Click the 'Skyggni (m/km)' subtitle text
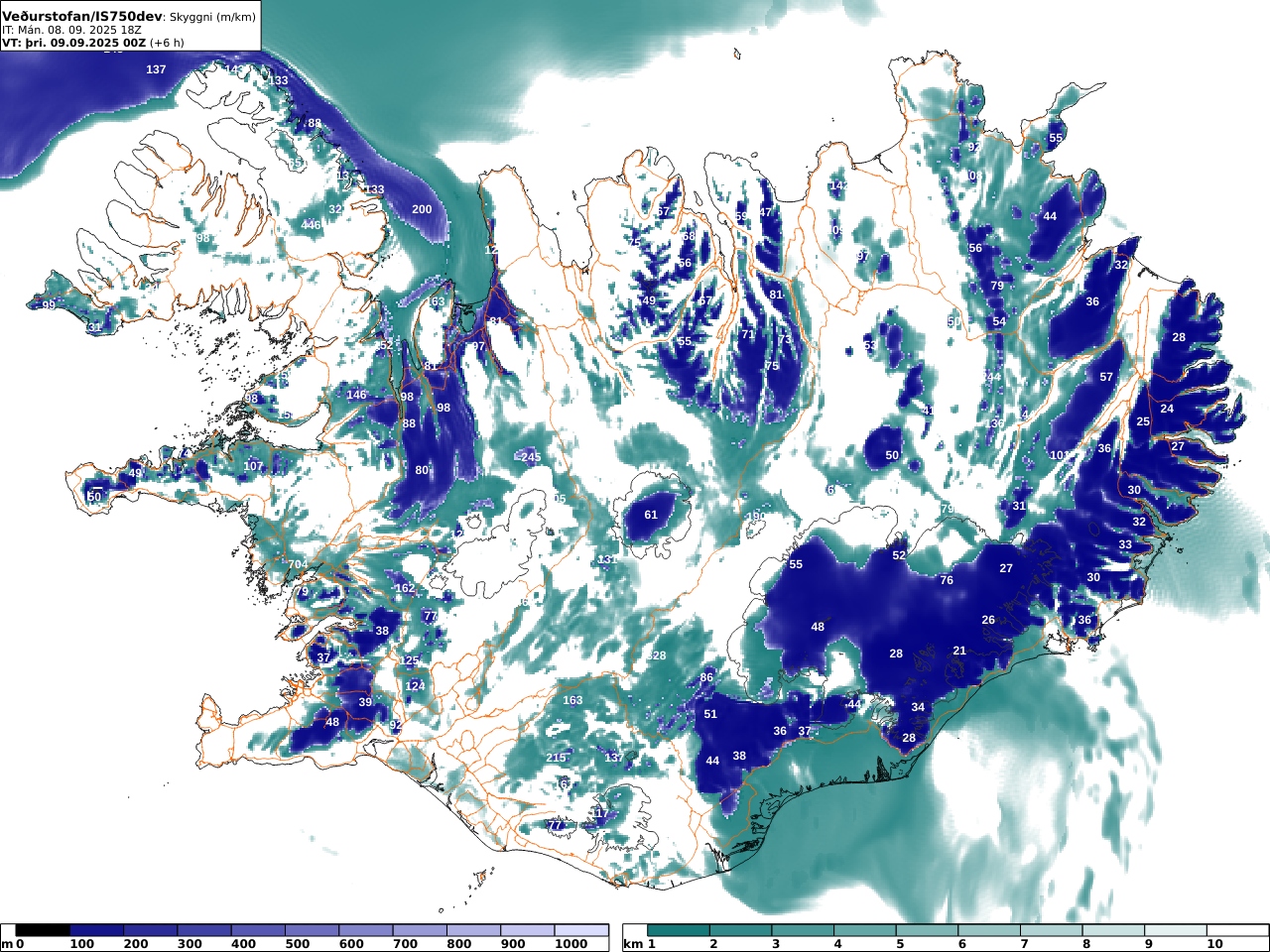Image resolution: width=1270 pixels, height=952 pixels. (212, 18)
